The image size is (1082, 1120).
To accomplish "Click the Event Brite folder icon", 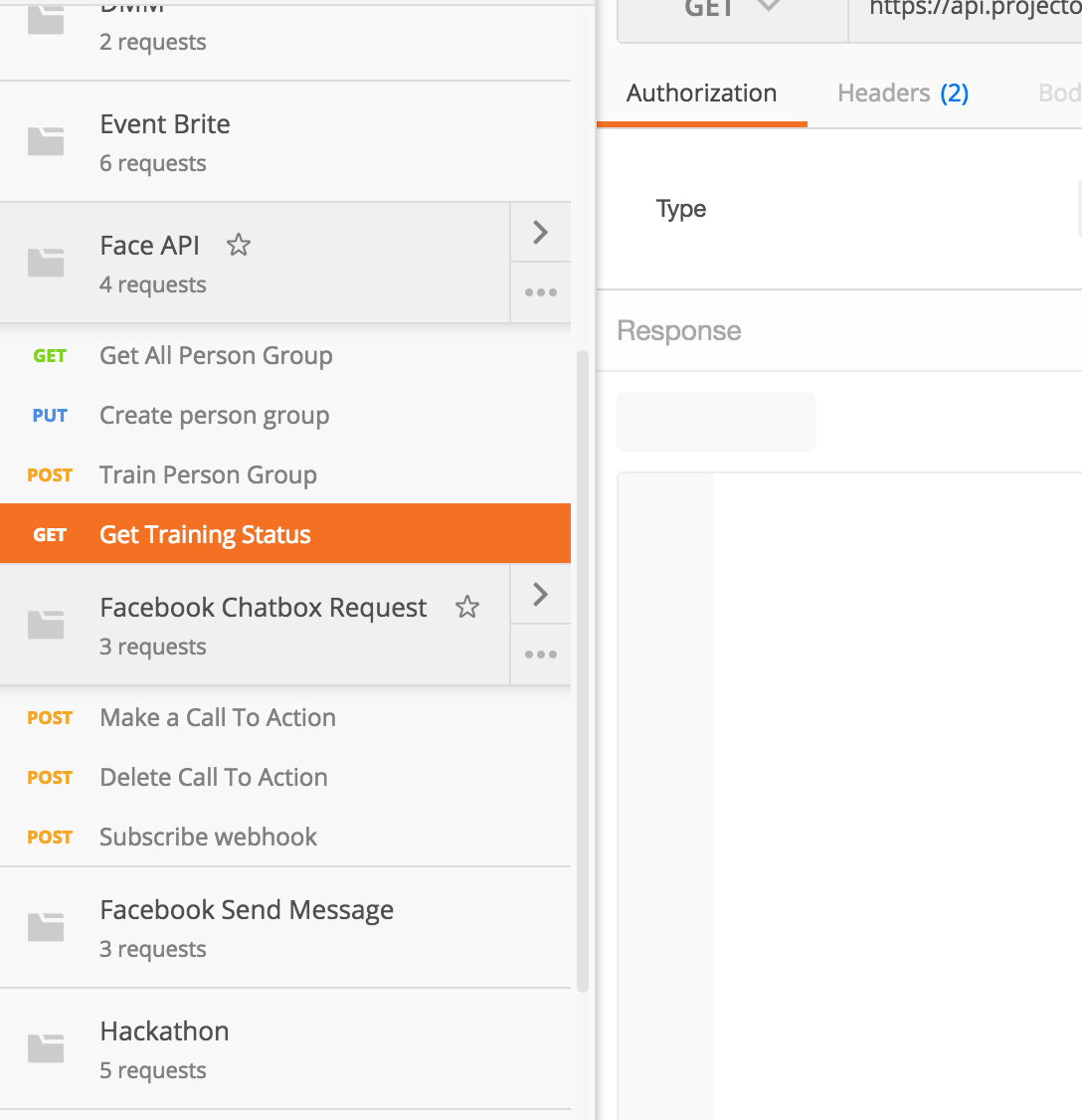I will pyautogui.click(x=46, y=141).
